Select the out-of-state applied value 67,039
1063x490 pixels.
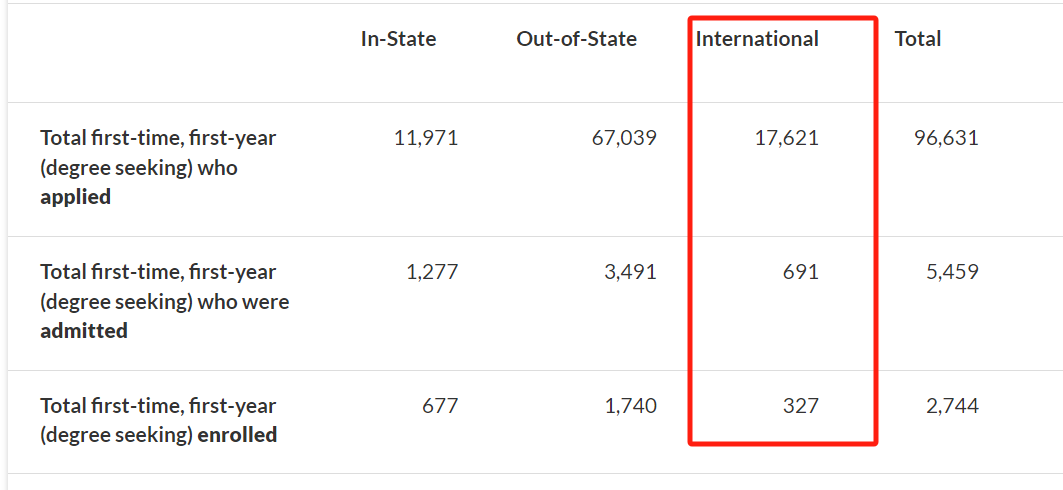pyautogui.click(x=624, y=138)
